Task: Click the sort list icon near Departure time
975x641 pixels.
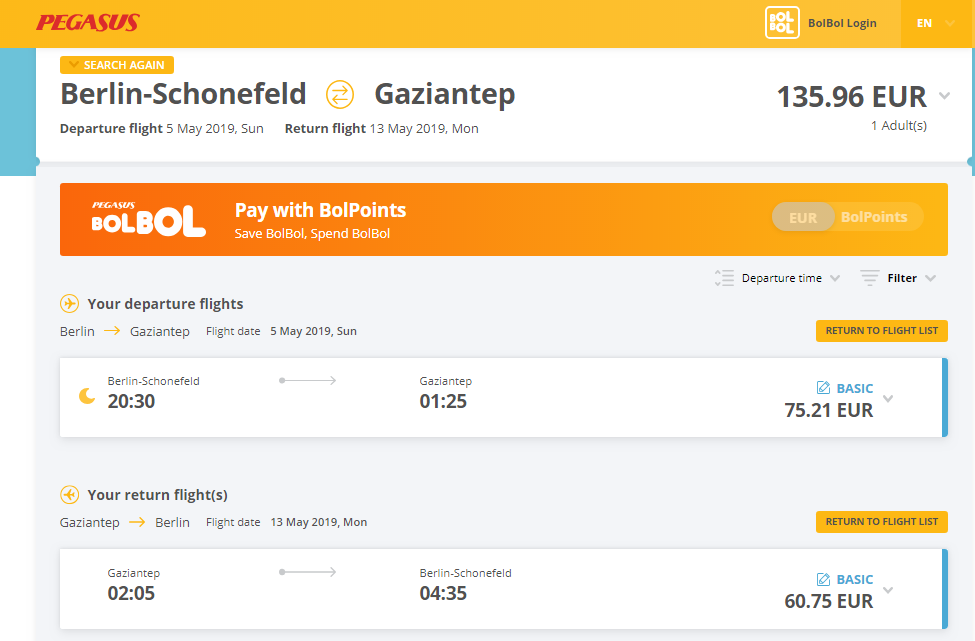Action: [x=724, y=278]
